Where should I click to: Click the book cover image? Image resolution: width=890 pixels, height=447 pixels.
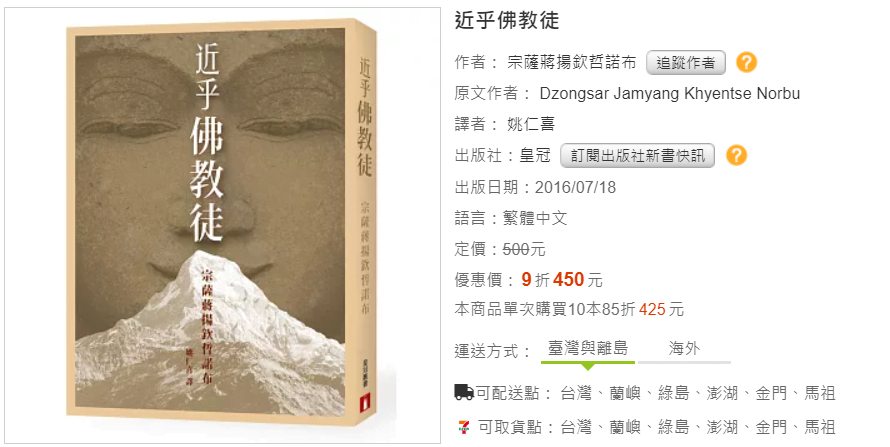(220, 225)
